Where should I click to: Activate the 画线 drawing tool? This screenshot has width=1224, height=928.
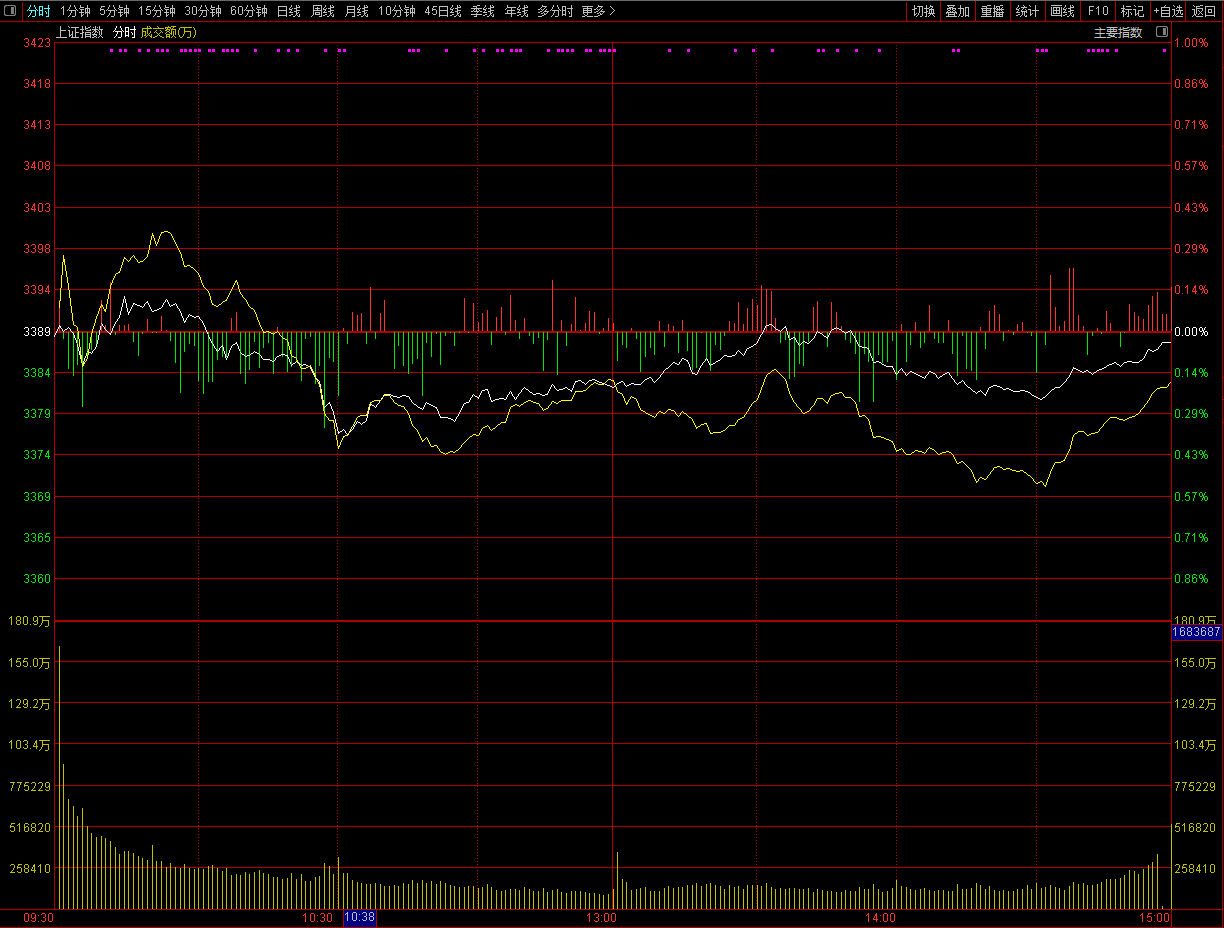coord(1062,11)
